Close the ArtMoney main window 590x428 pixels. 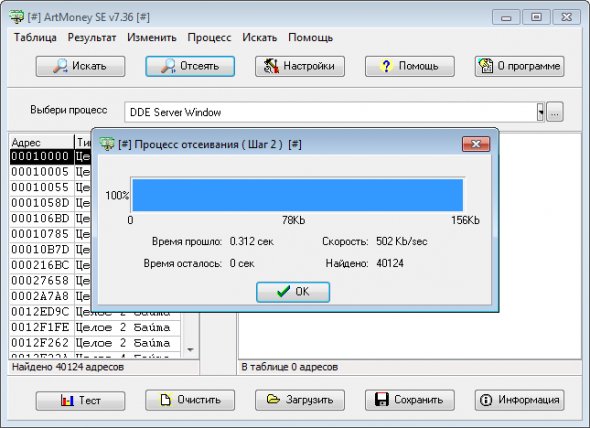[x=566, y=17]
